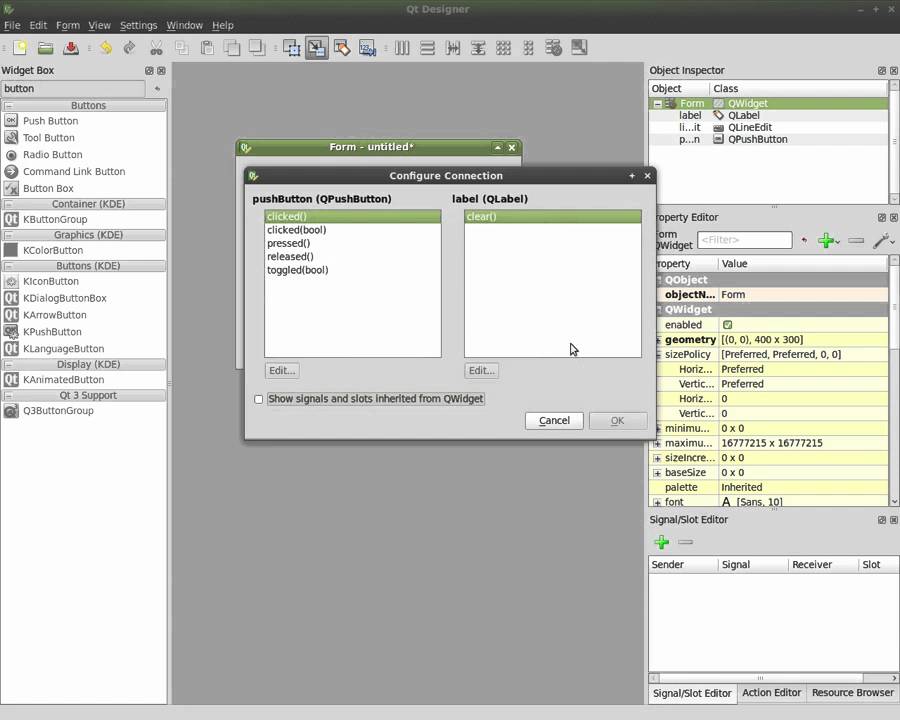
Task: Select the Edit Tab Order mode icon
Action: point(367,48)
